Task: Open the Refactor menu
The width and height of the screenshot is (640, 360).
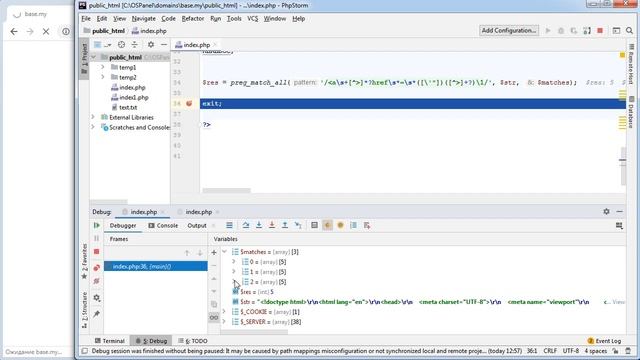Action: pos(193,19)
